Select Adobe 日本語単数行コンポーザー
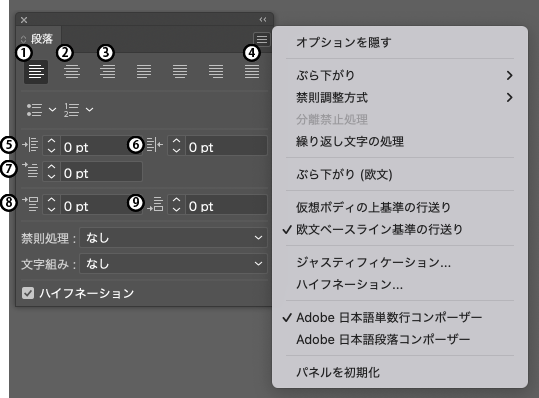This screenshot has height=398, width=539. pyautogui.click(x=400, y=318)
